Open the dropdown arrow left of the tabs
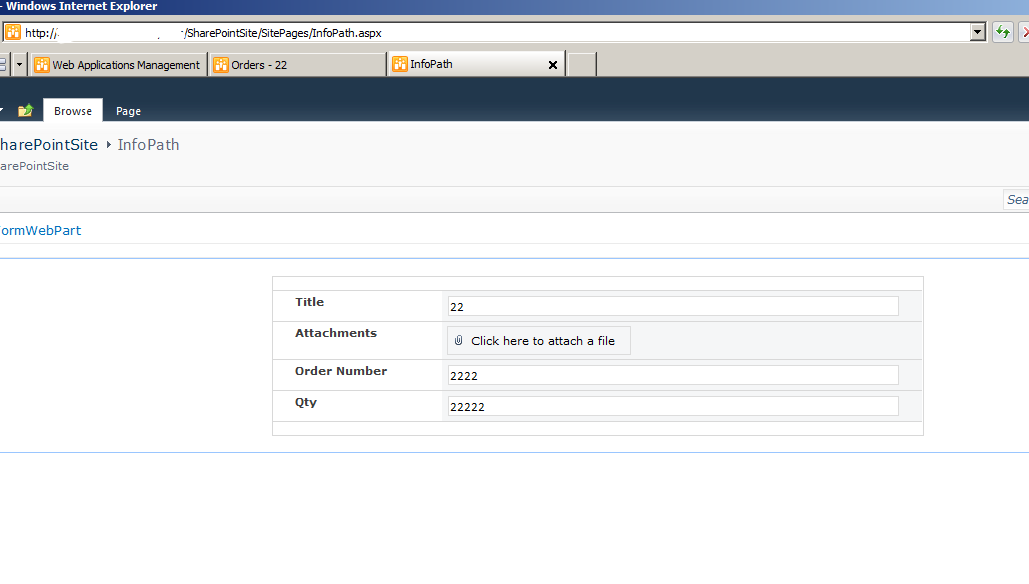Image resolution: width=1029 pixels, height=584 pixels. point(18,64)
